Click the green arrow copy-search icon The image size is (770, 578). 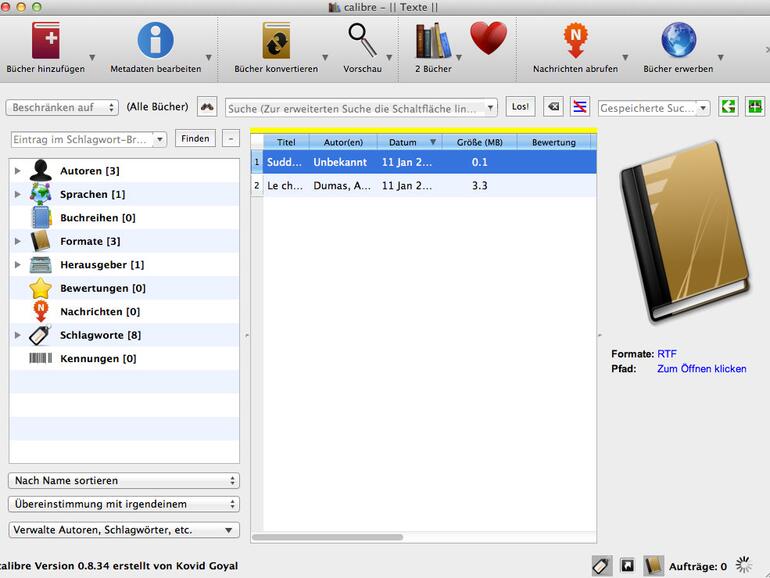click(x=728, y=107)
